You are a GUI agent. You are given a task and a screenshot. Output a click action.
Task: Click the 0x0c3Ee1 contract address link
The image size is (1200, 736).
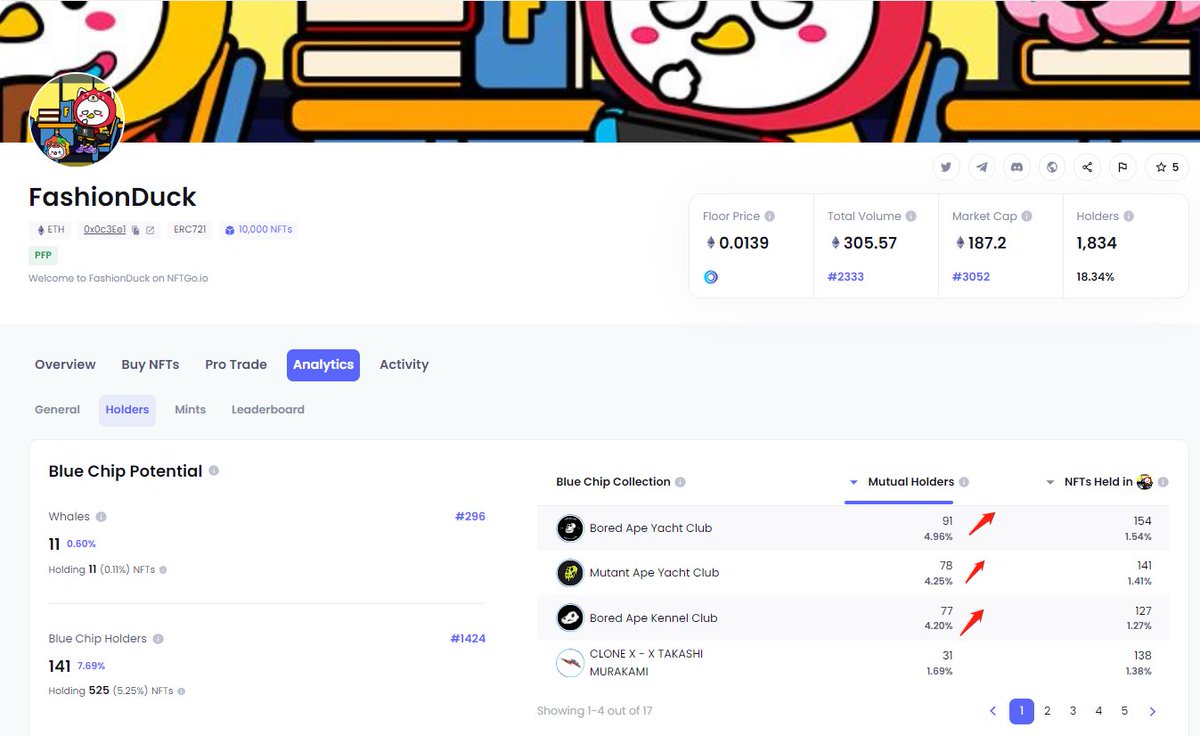[105, 230]
